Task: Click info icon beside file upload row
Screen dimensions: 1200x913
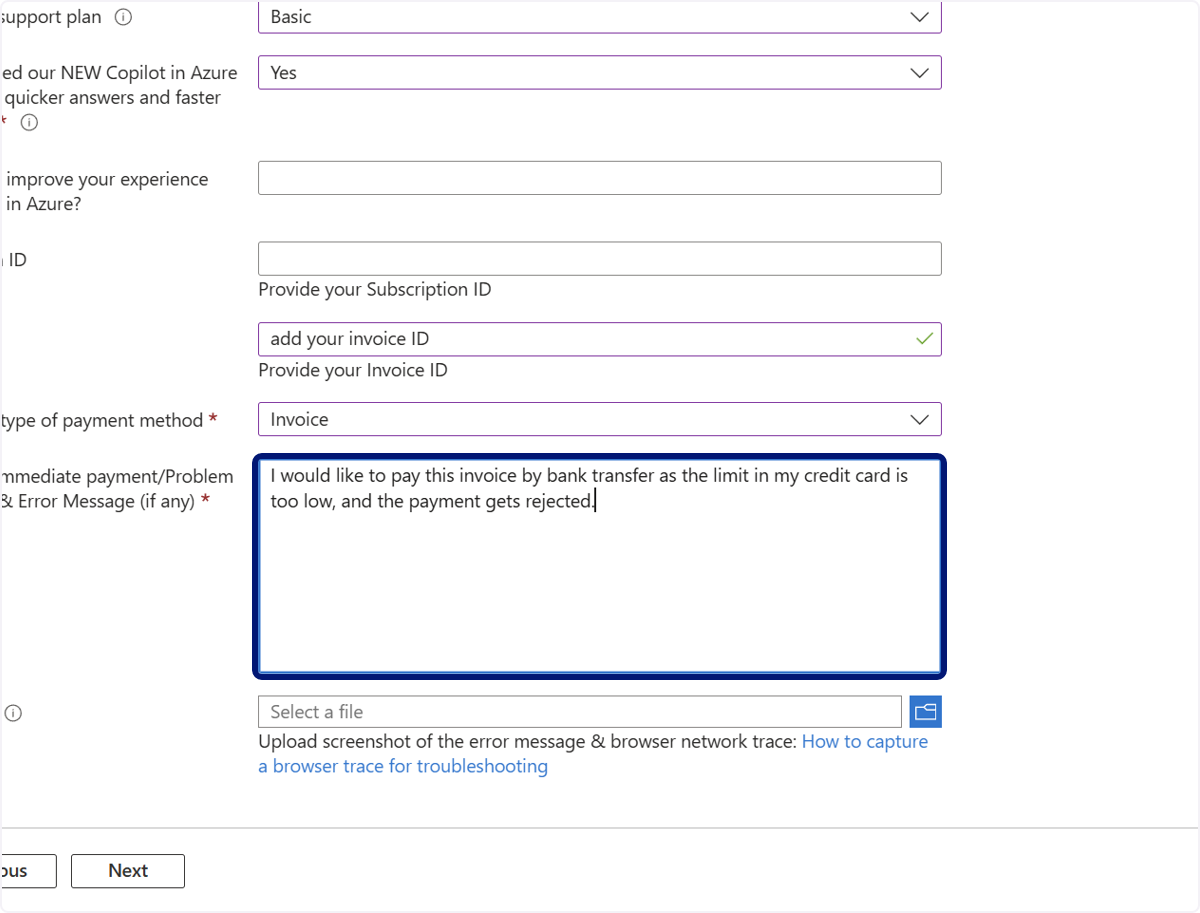Action: [x=13, y=713]
